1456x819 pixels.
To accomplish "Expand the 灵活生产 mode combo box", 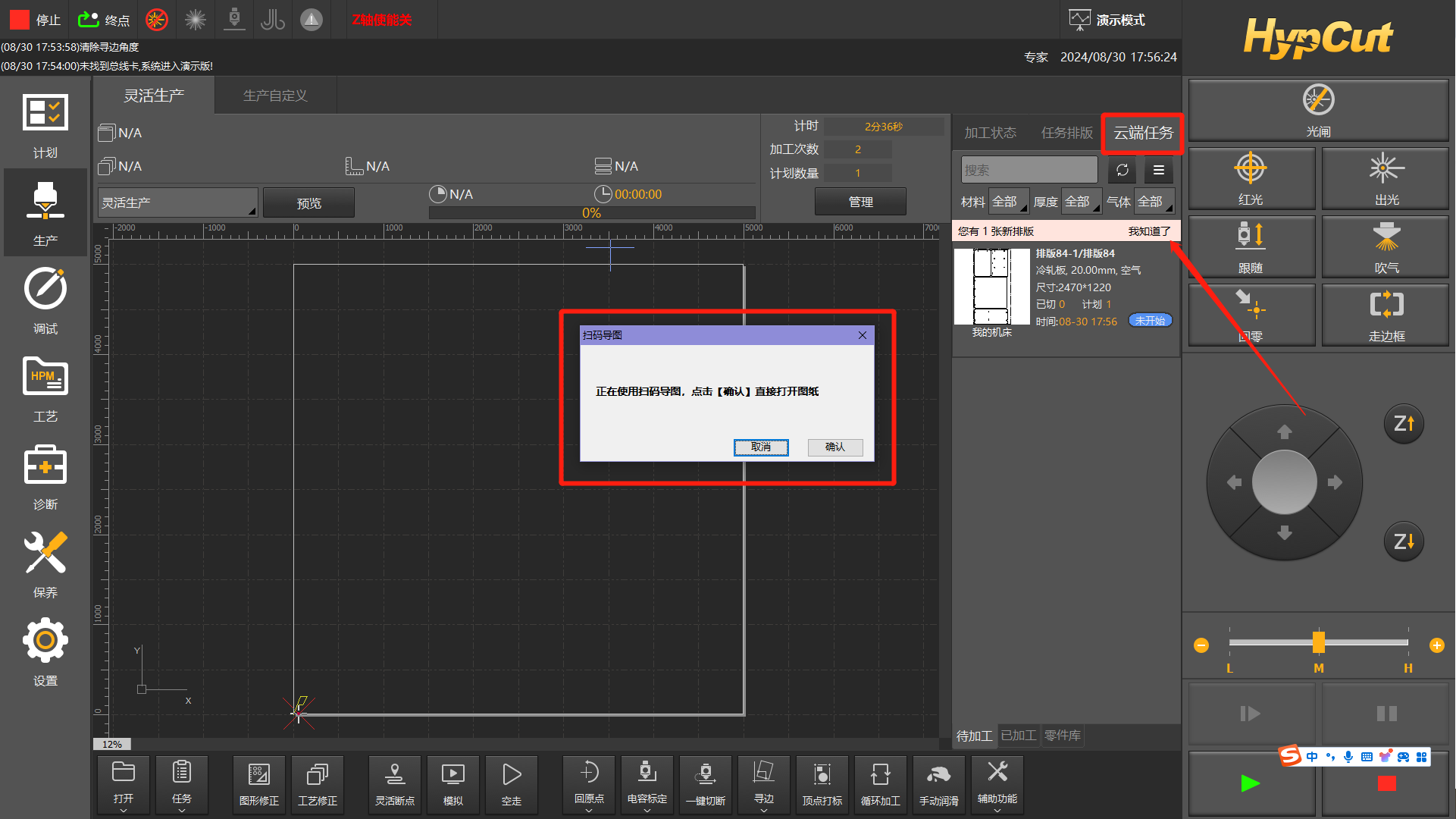I will (x=178, y=202).
